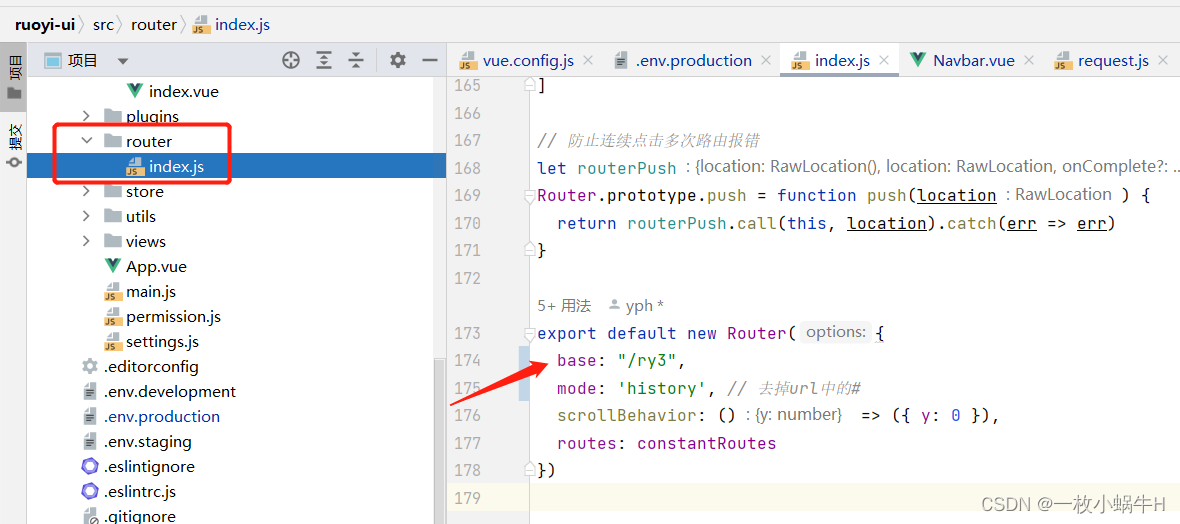Close the .env.production editor tab
Image resolution: width=1180 pixels, height=524 pixels.
click(766, 61)
